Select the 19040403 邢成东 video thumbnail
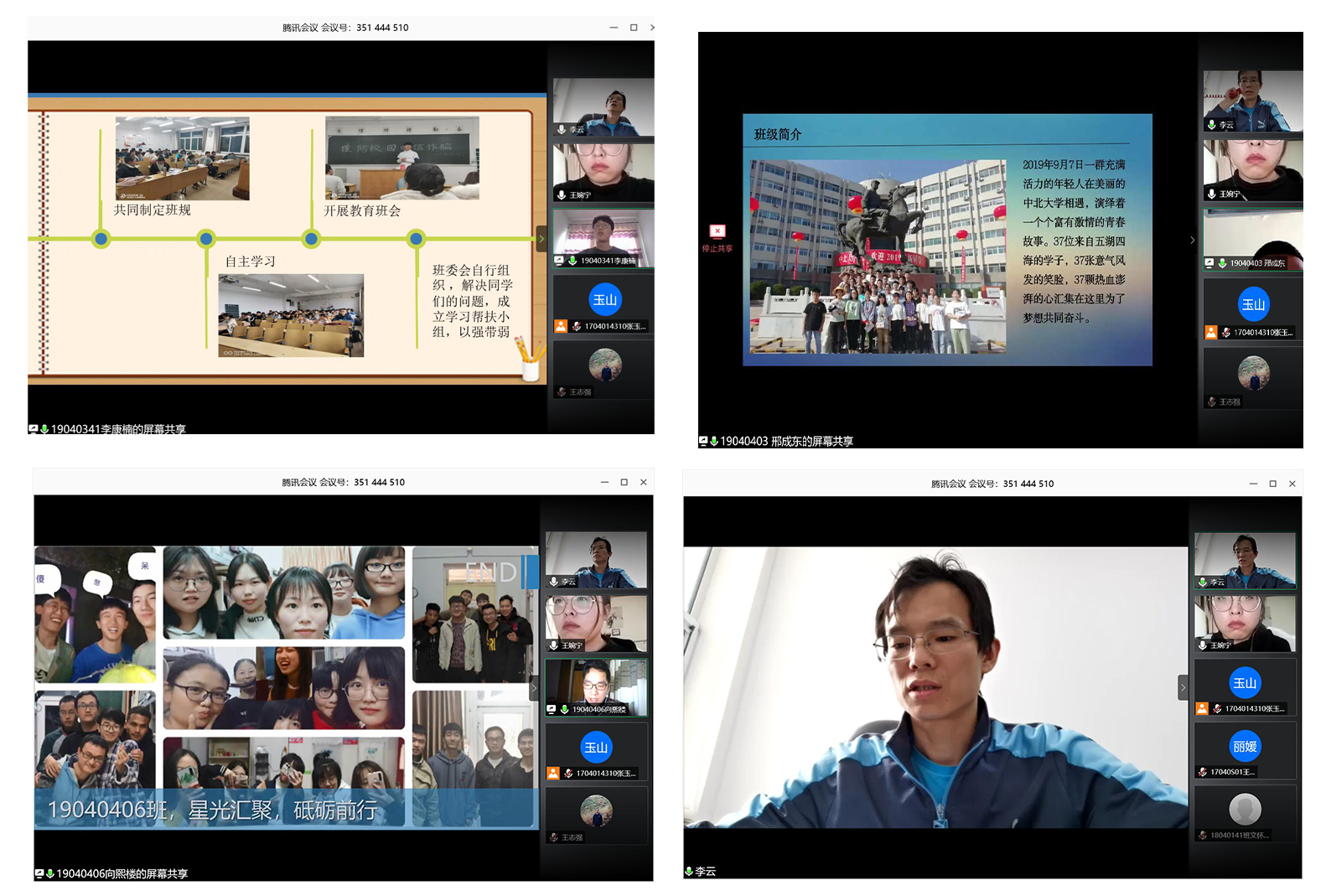The image size is (1326, 896). click(1252, 239)
